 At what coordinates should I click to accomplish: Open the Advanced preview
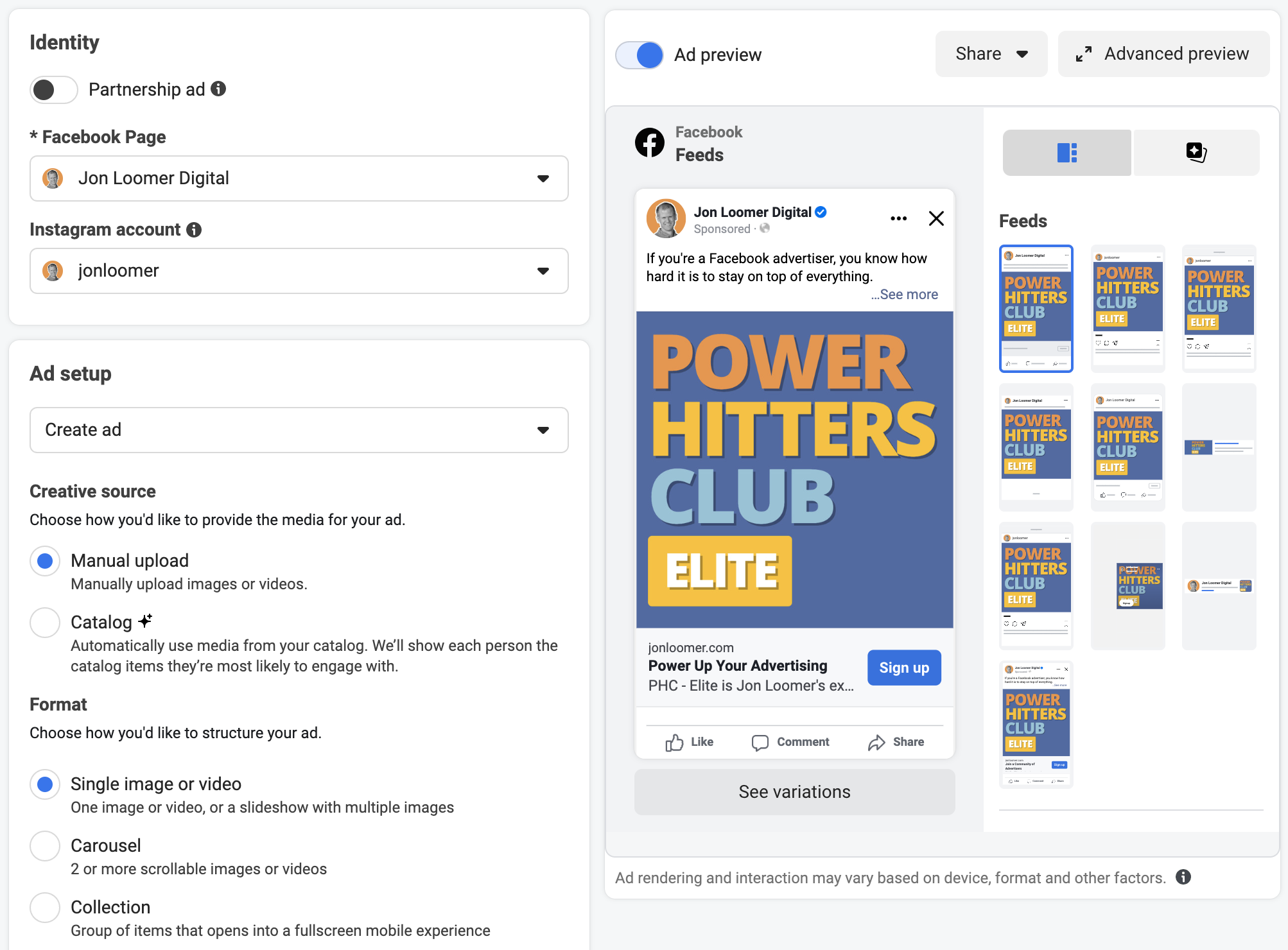[1163, 54]
